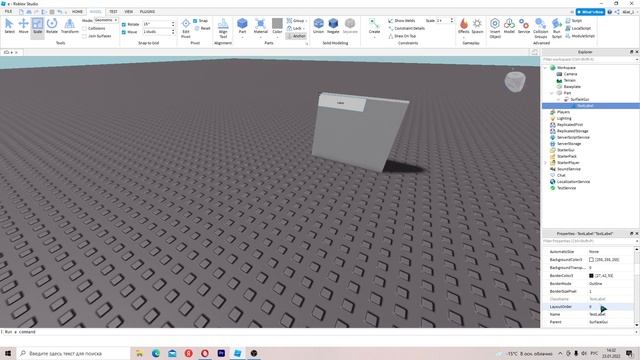The height and width of the screenshot is (360, 640).
Task: Toggle the Anchor button
Action: (296, 36)
